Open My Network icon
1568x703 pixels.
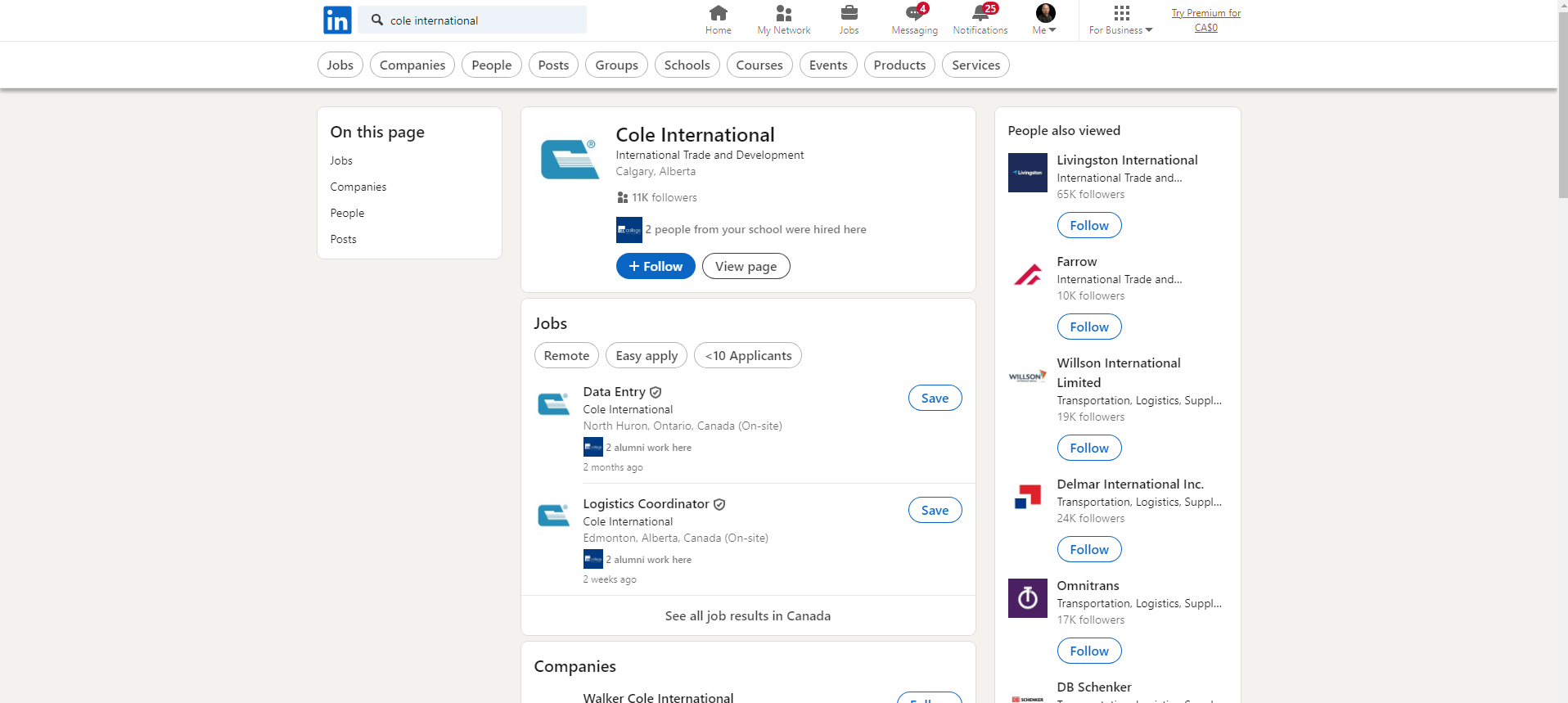click(783, 20)
